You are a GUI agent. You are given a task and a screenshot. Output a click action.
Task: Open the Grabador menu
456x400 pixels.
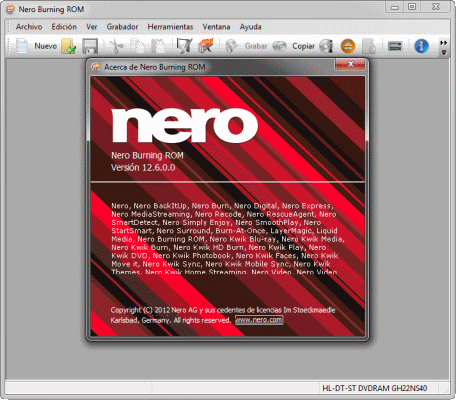click(122, 27)
